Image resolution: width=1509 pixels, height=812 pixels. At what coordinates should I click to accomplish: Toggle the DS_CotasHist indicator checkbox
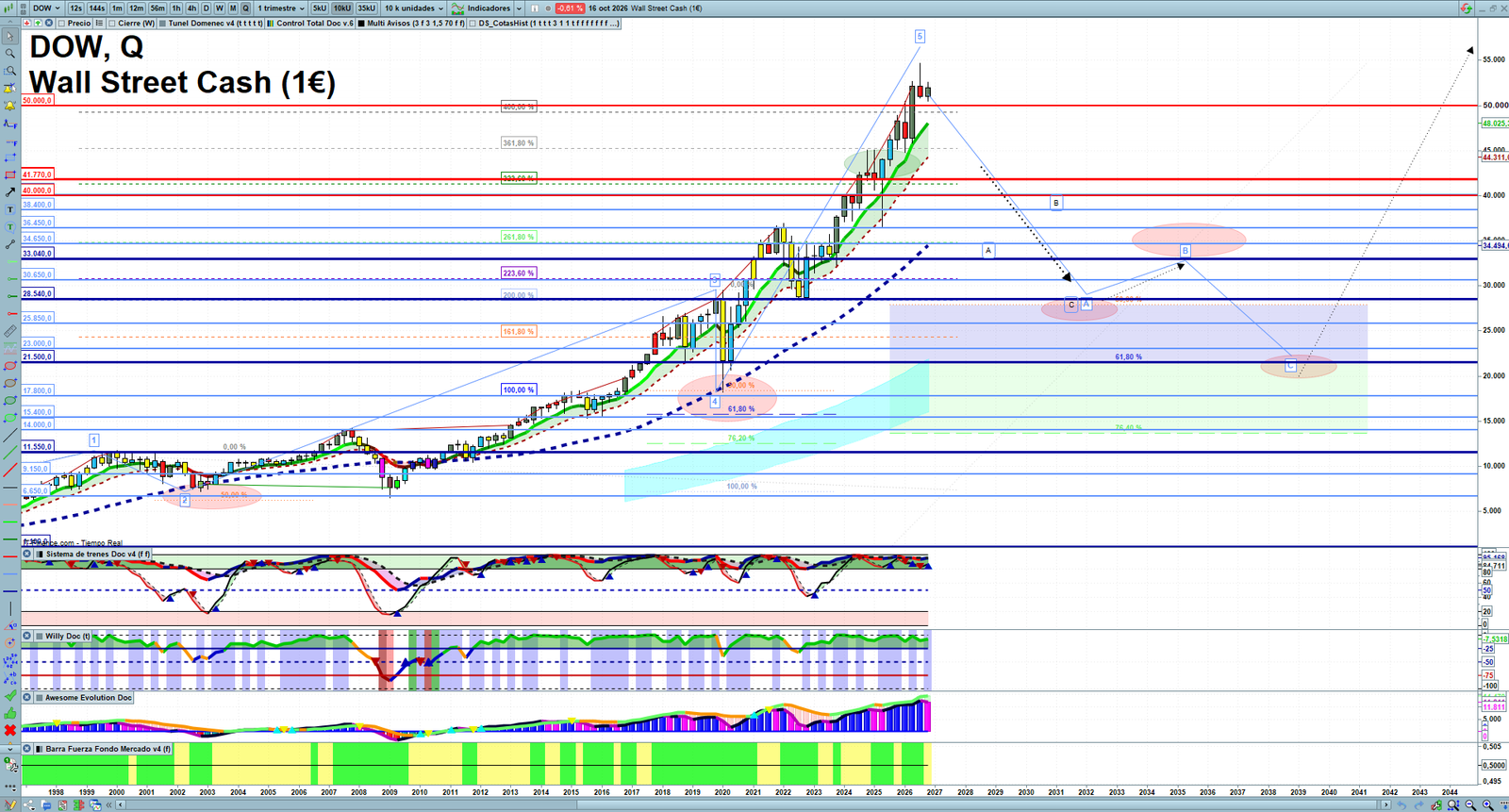coord(473,24)
